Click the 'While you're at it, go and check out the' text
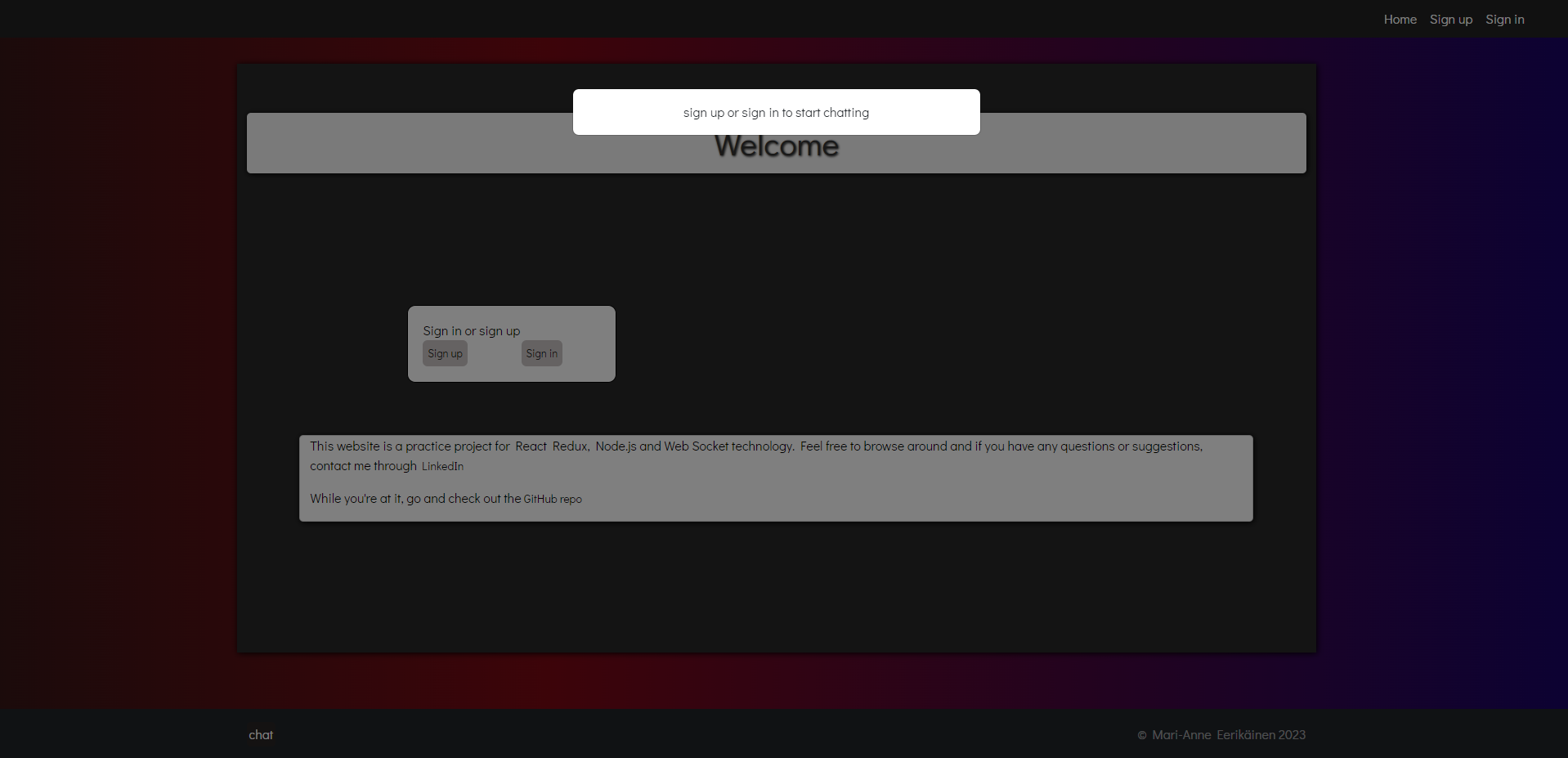Viewport: 1568px width, 758px height. click(415, 499)
